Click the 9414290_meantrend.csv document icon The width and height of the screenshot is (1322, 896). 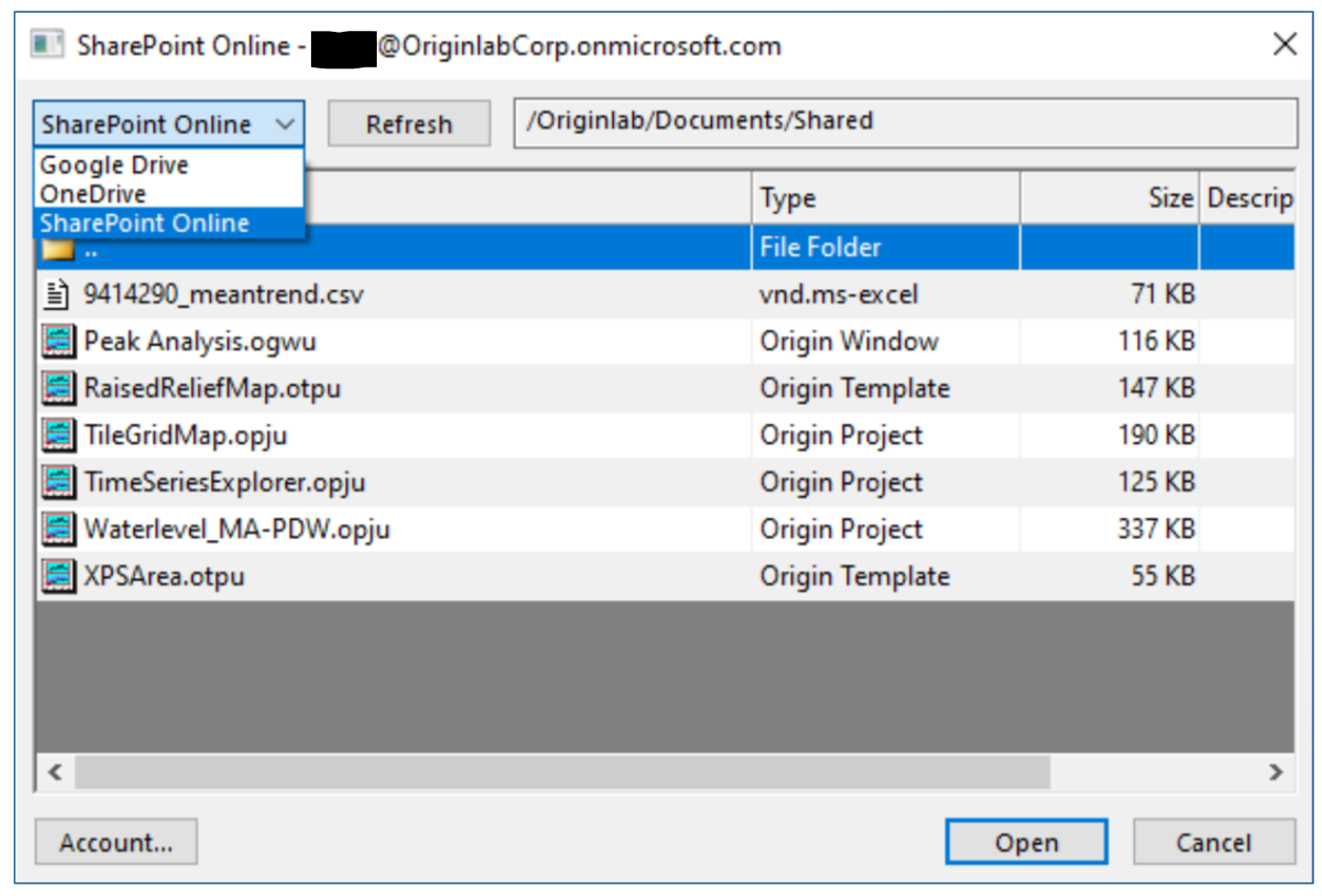pos(57,294)
